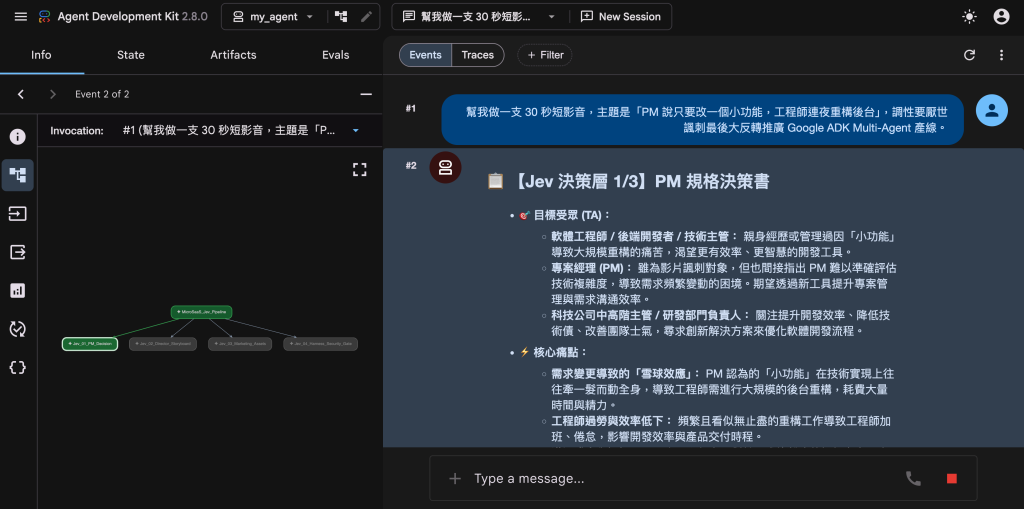Go to next event arrow
Viewport: 1024px width, 509px height.
(53, 94)
